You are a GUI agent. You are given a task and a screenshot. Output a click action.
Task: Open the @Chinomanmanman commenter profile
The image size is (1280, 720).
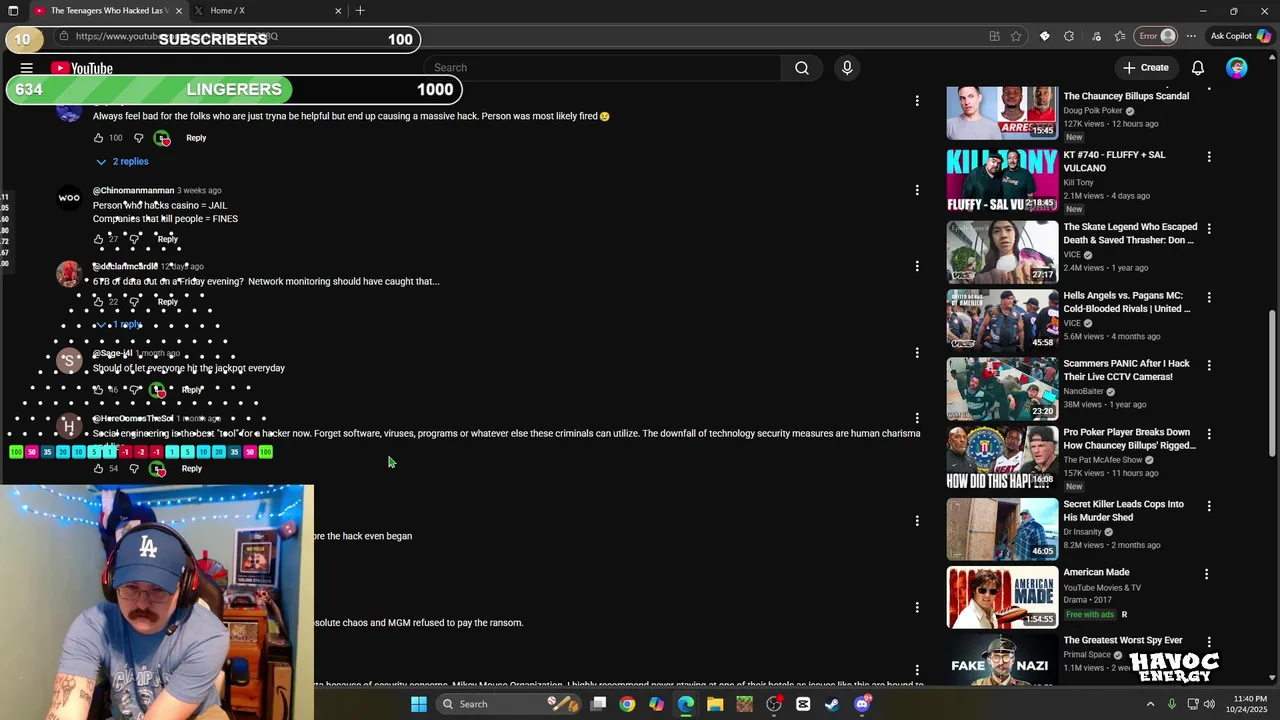133,190
